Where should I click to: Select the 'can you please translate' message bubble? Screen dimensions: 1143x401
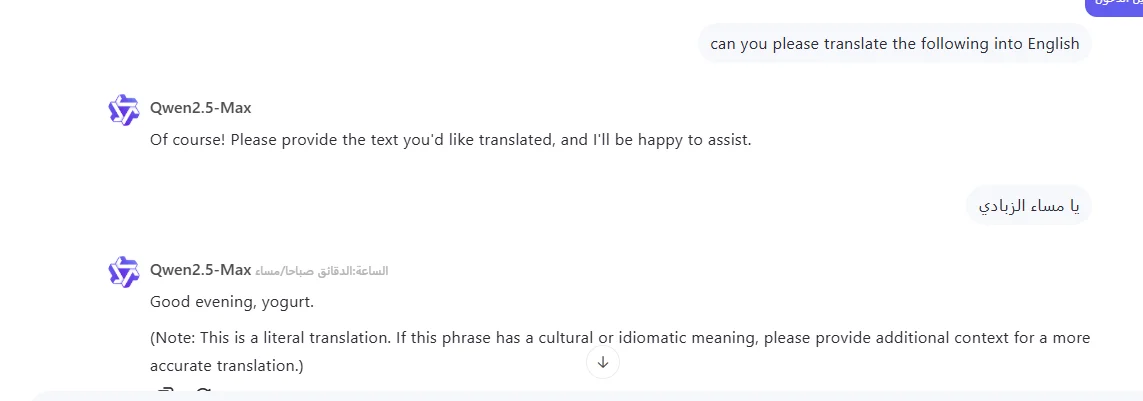click(894, 43)
